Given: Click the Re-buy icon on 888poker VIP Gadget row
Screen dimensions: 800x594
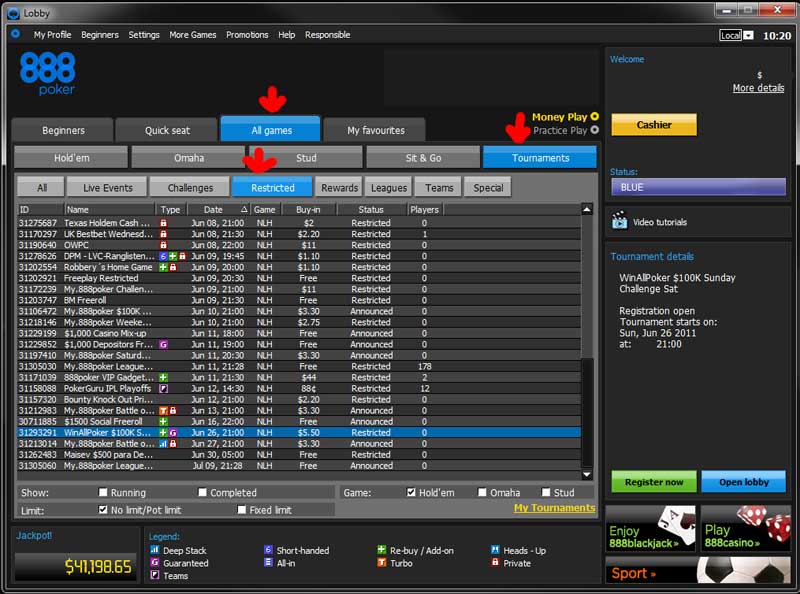Looking at the screenshot, I should [x=163, y=378].
